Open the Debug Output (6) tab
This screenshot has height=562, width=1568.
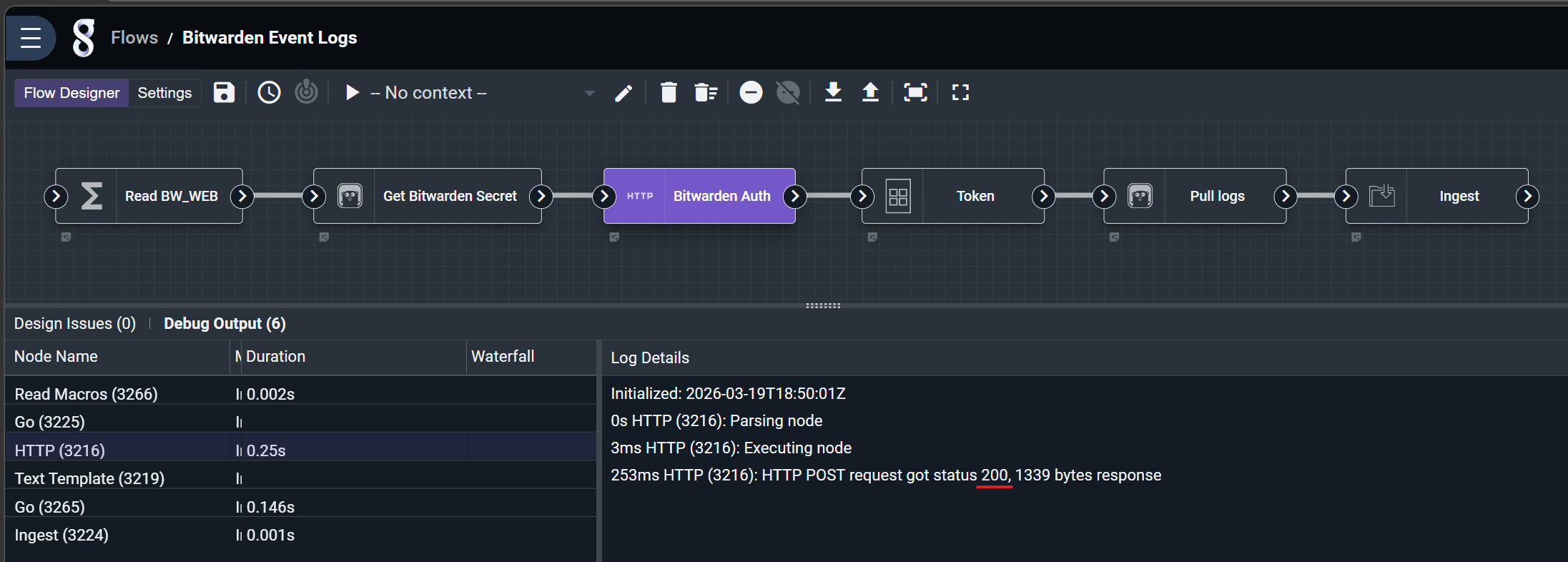[225, 324]
